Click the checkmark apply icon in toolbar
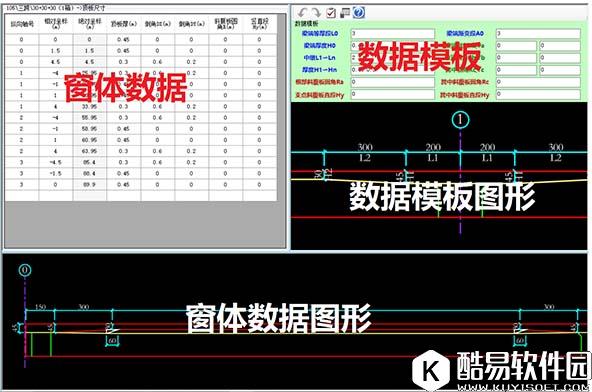The width and height of the screenshot is (592, 392). (331, 13)
